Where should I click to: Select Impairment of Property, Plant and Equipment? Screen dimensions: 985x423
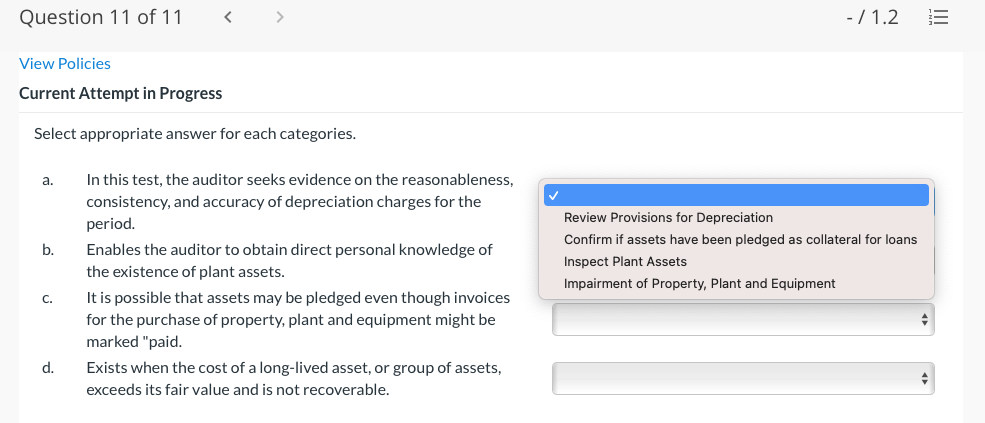click(699, 283)
